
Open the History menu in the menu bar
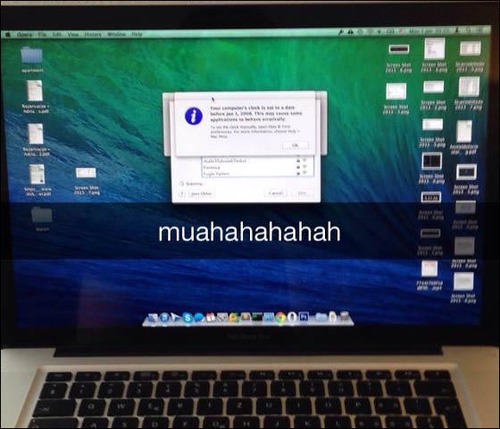[92, 34]
